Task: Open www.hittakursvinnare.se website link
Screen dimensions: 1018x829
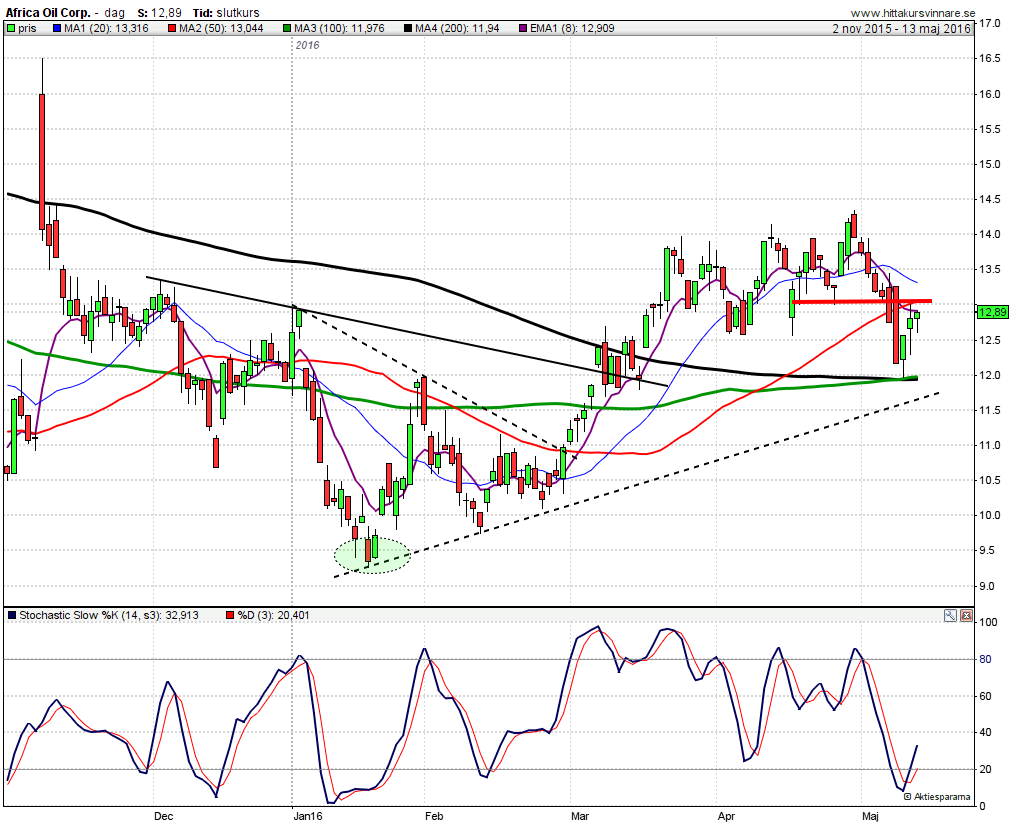Action: click(x=913, y=13)
